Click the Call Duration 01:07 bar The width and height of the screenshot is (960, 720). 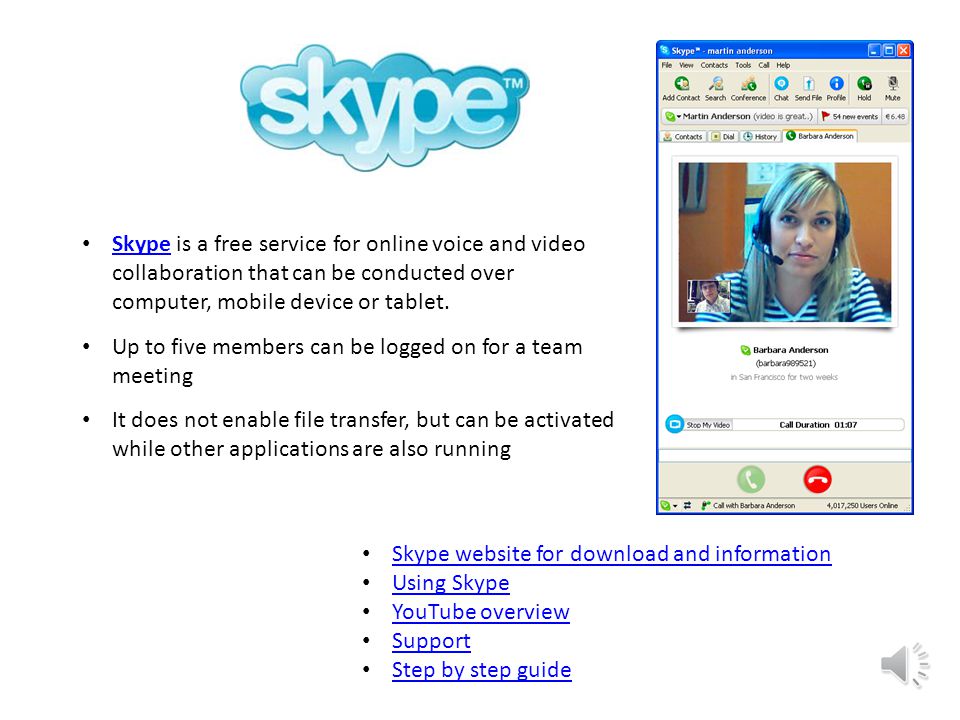(818, 425)
